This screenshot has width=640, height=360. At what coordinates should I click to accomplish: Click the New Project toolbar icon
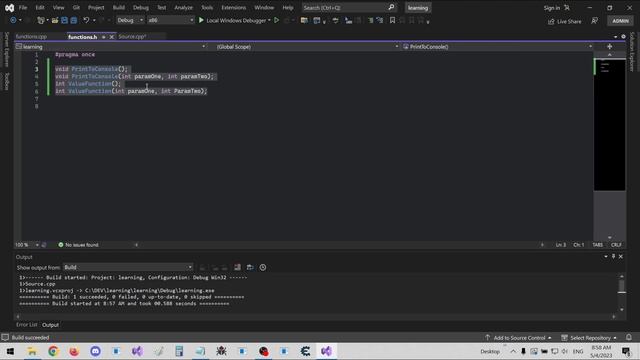click(40, 20)
